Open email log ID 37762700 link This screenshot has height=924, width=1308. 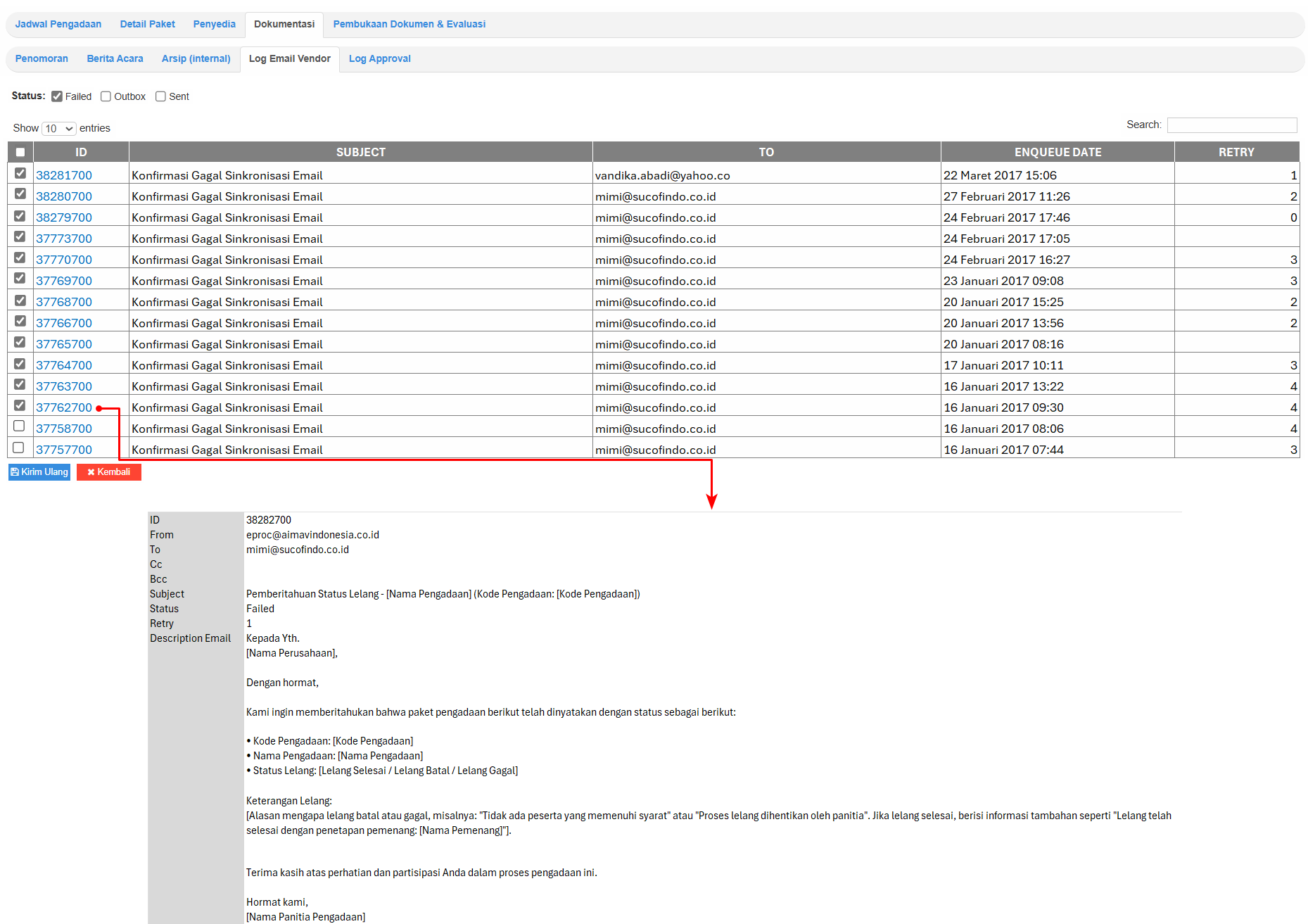point(64,408)
